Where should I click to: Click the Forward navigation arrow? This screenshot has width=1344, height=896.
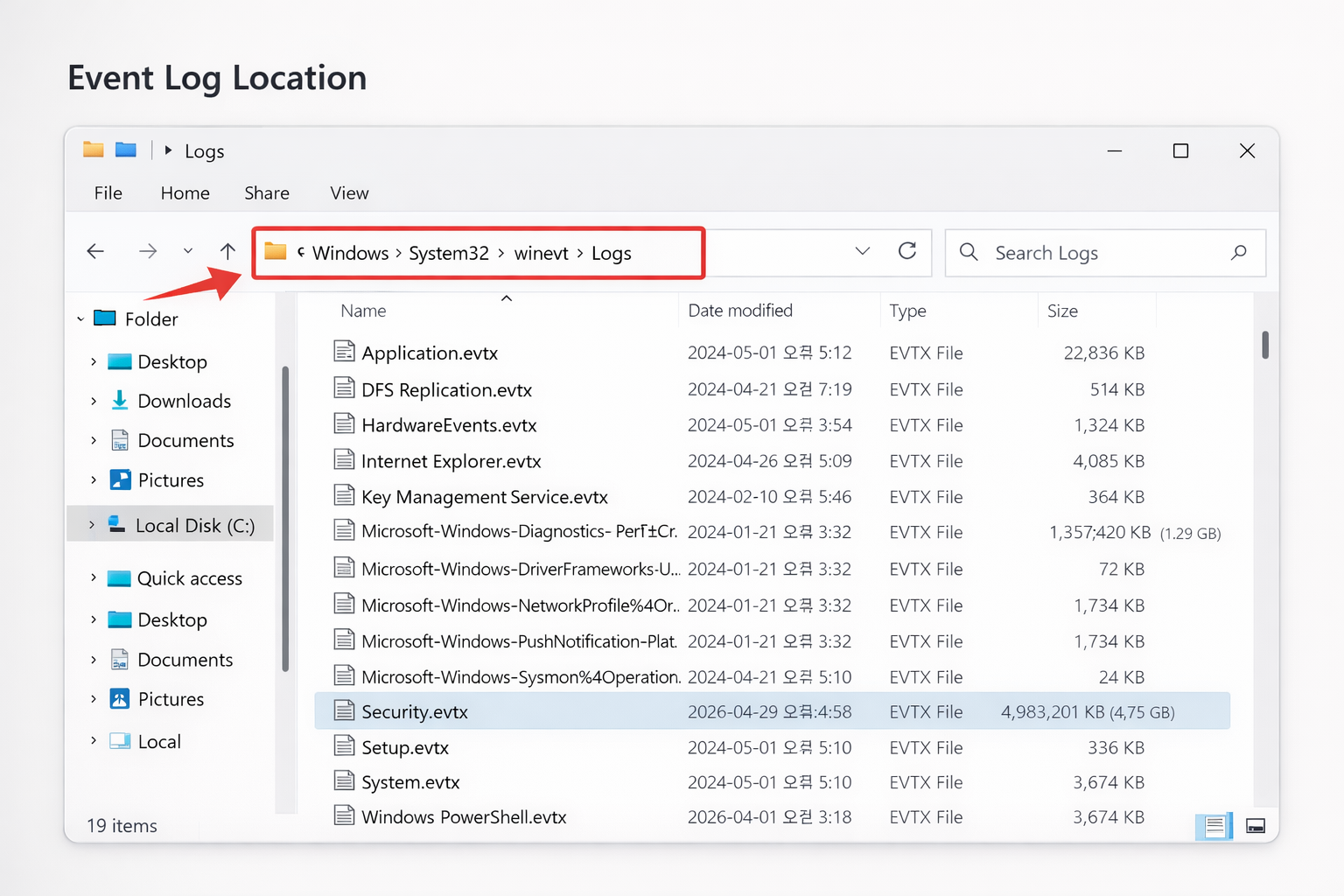click(148, 252)
